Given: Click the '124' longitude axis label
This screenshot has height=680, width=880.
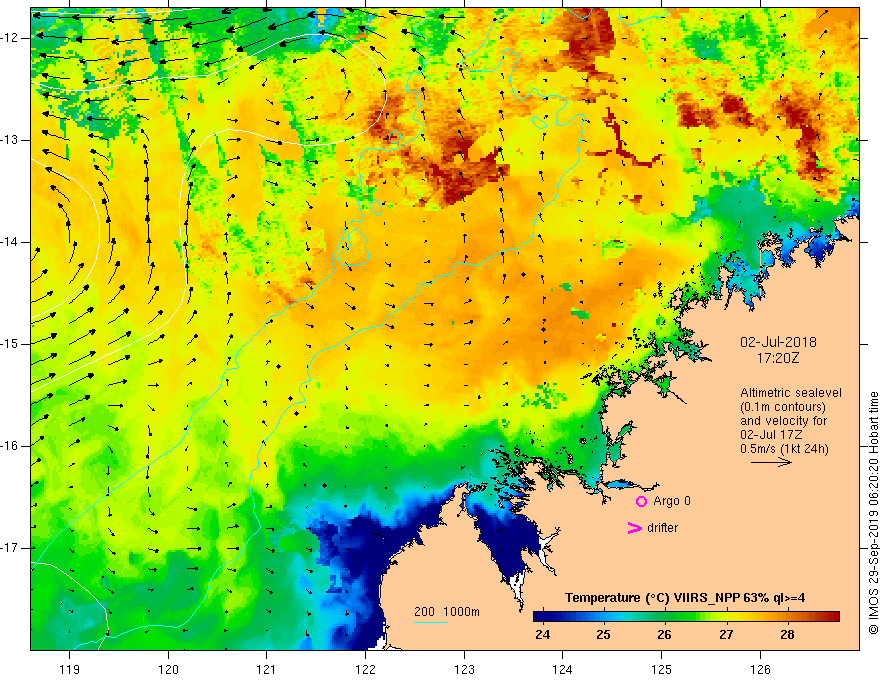Looking at the screenshot, I should [563, 669].
